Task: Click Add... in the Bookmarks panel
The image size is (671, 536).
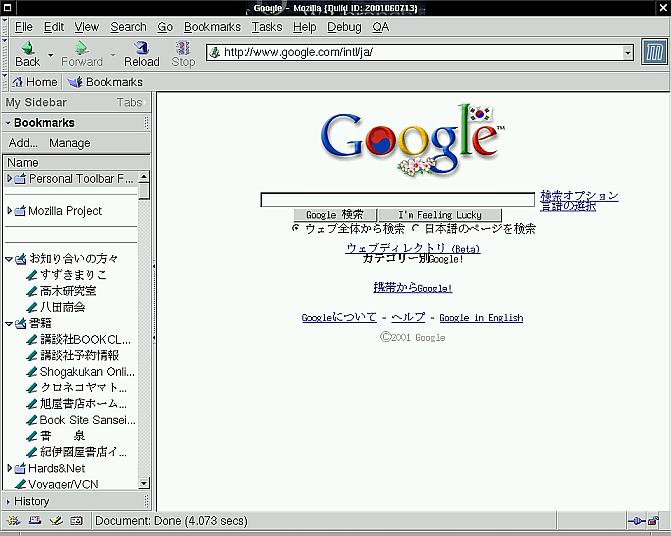Action: 23,143
